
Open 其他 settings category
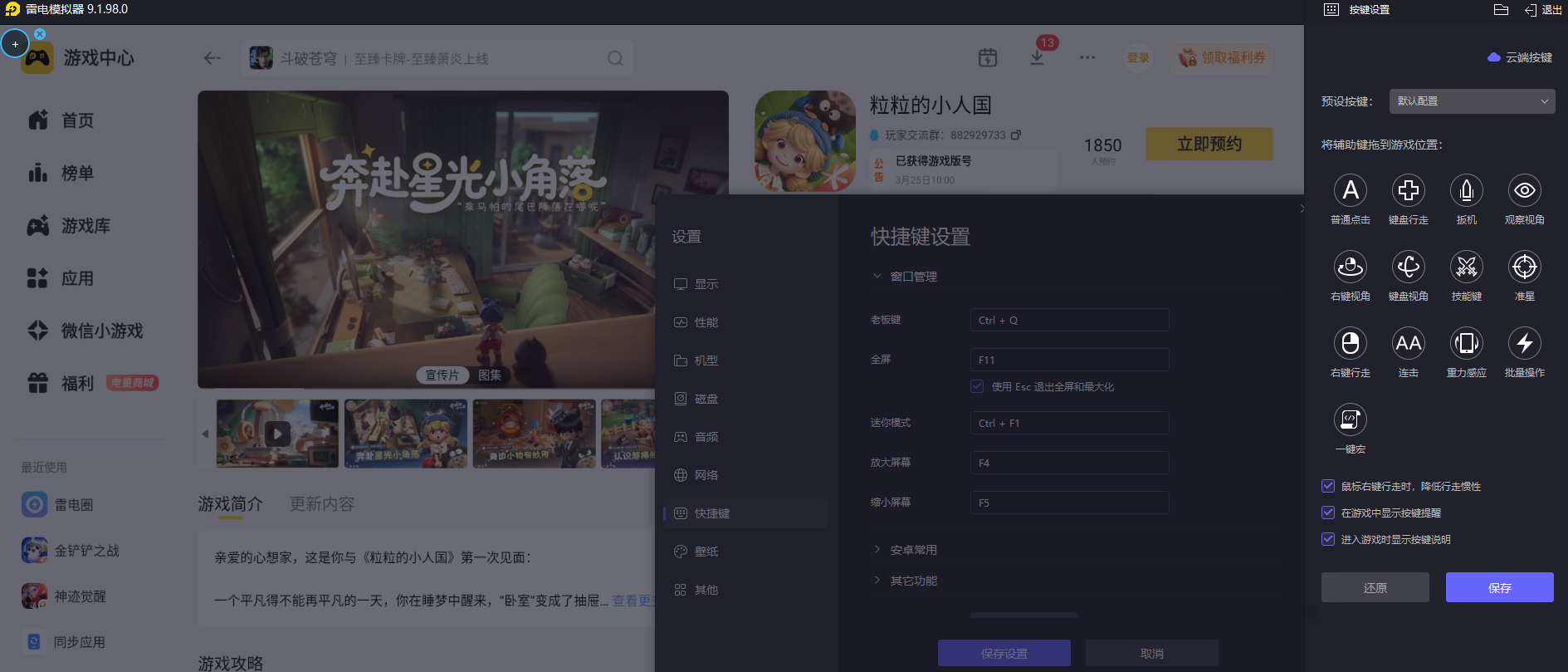pyautogui.click(x=746, y=590)
